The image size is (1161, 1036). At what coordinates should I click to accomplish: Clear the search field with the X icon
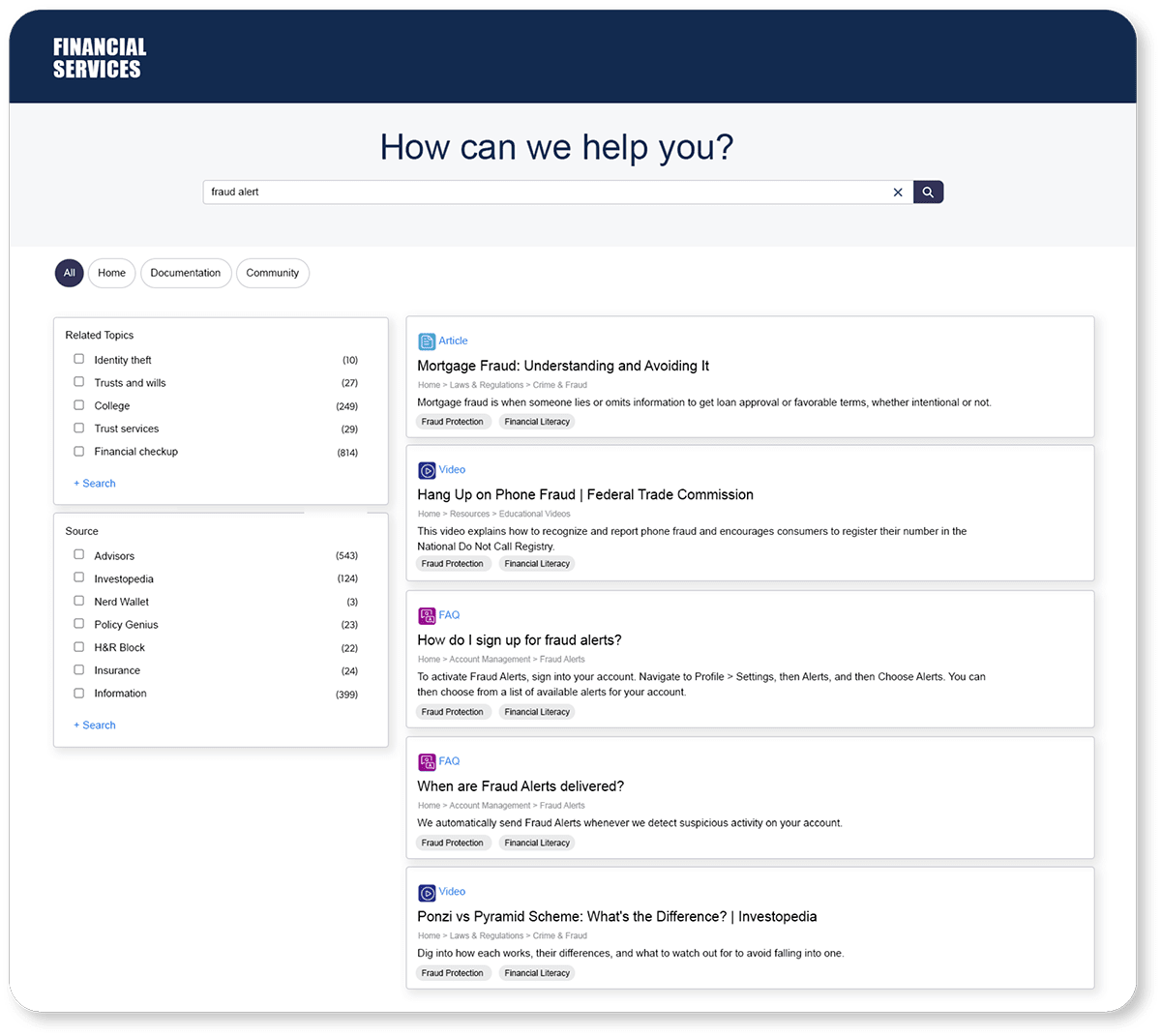point(898,192)
